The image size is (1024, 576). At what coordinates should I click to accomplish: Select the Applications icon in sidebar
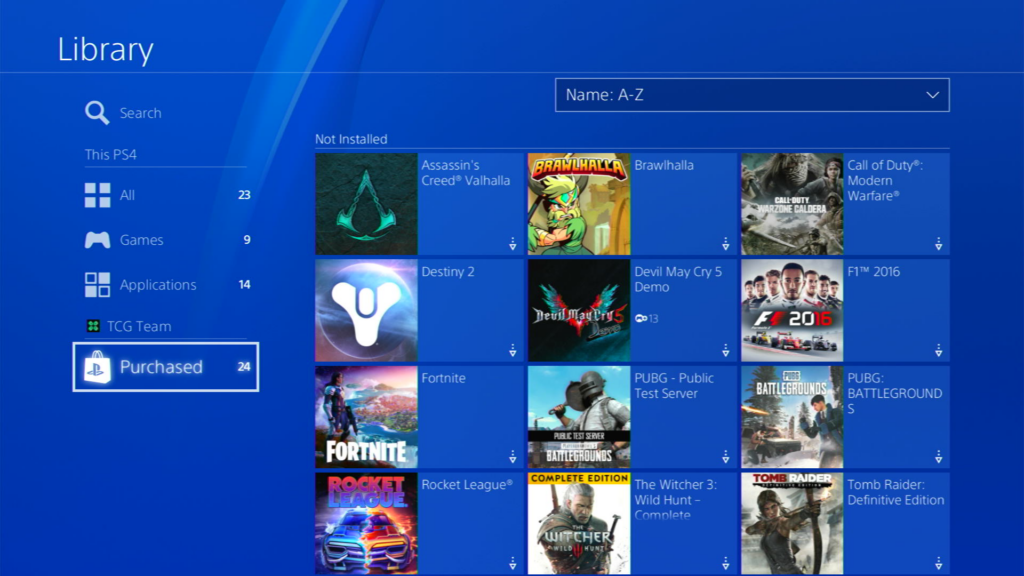(97, 284)
